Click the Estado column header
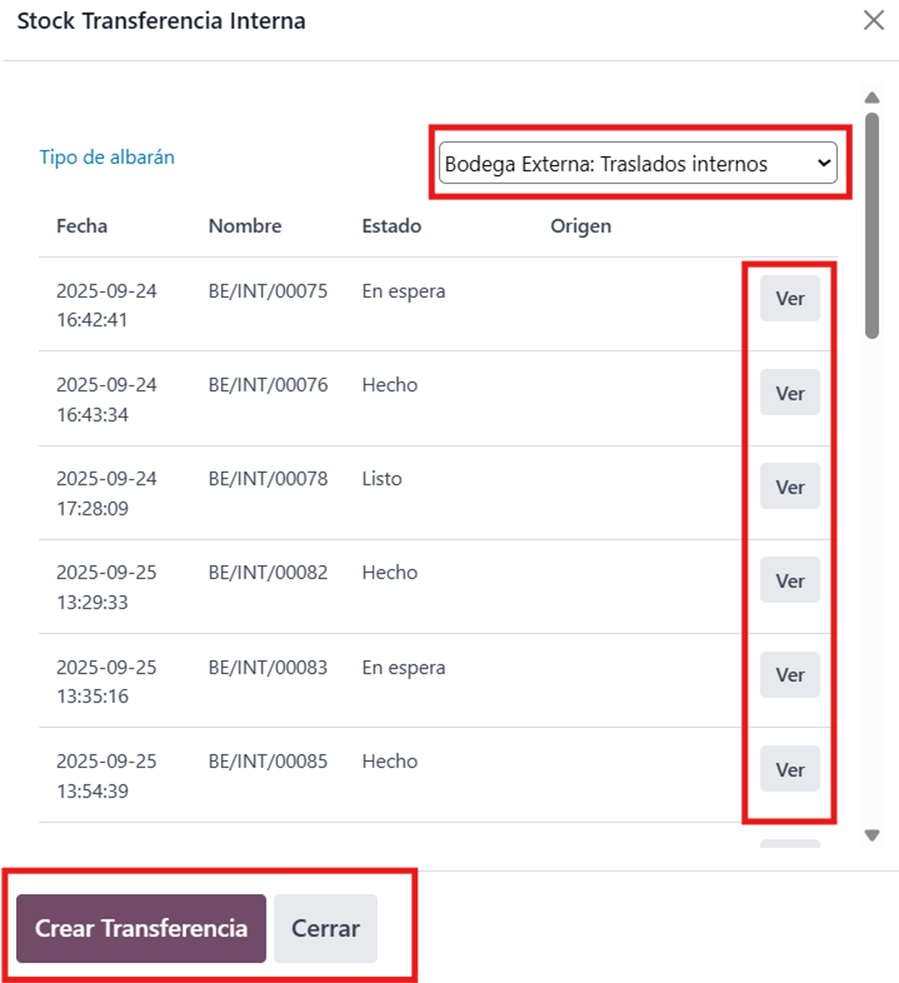 [x=391, y=226]
